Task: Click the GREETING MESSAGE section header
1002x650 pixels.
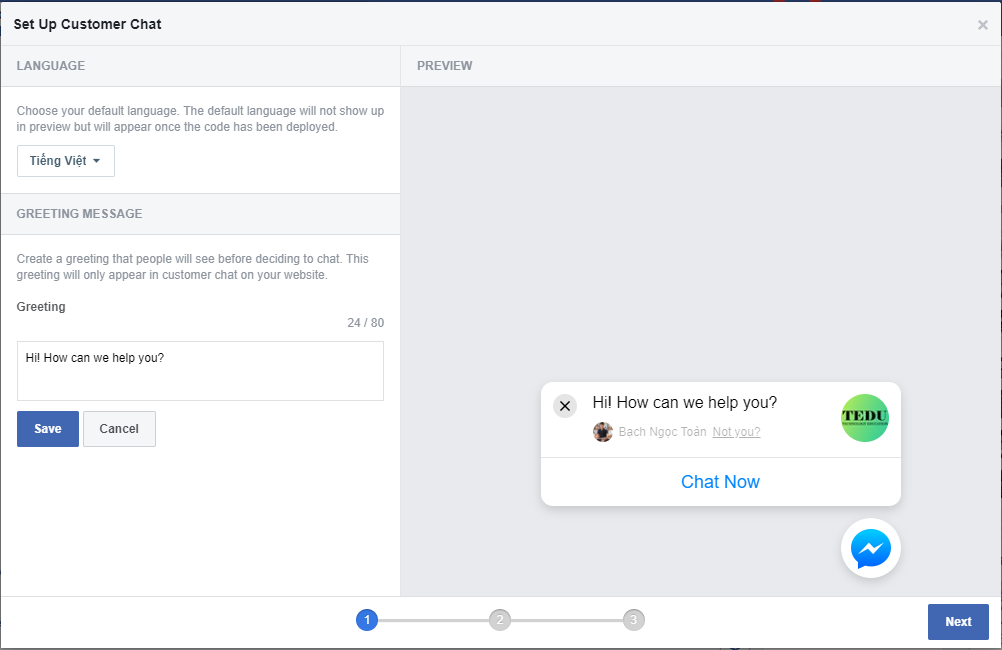Action: click(x=80, y=214)
